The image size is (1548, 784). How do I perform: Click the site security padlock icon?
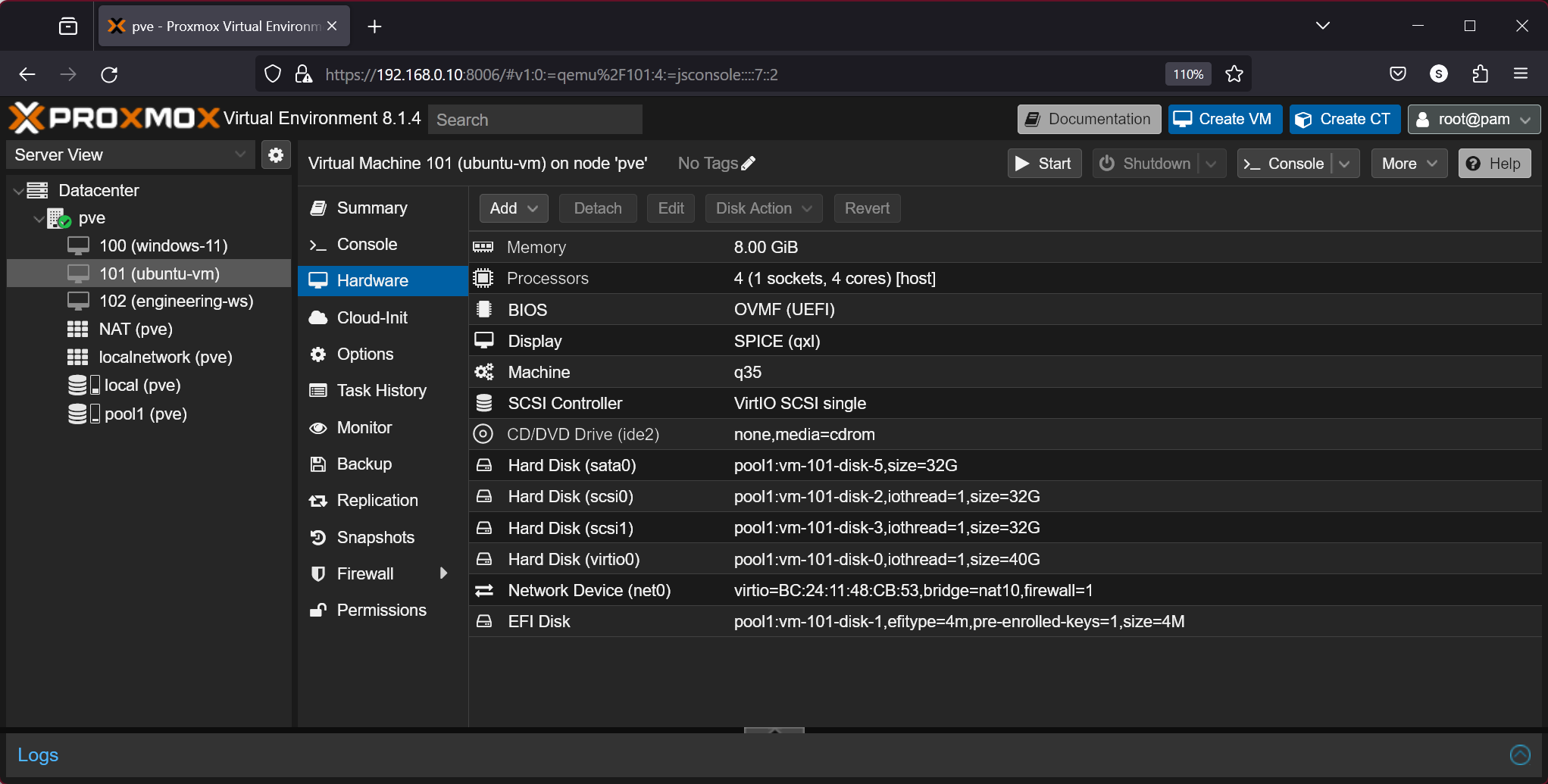pyautogui.click(x=304, y=74)
